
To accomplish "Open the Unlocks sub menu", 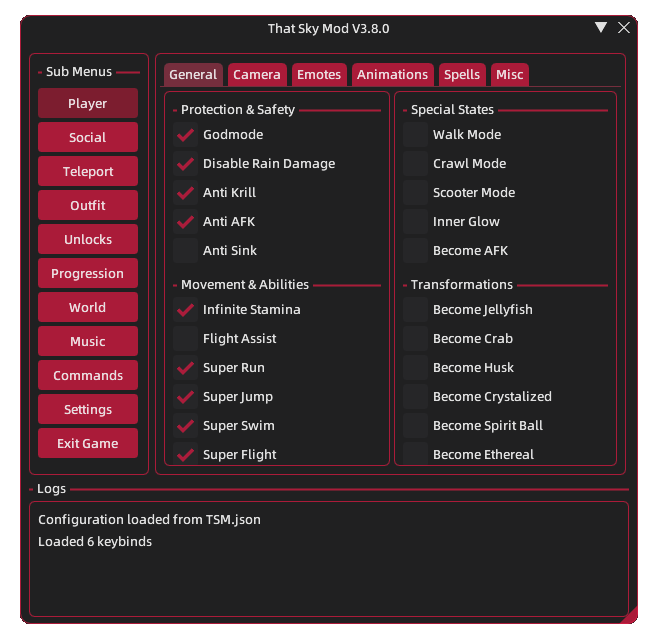I will pos(88,239).
